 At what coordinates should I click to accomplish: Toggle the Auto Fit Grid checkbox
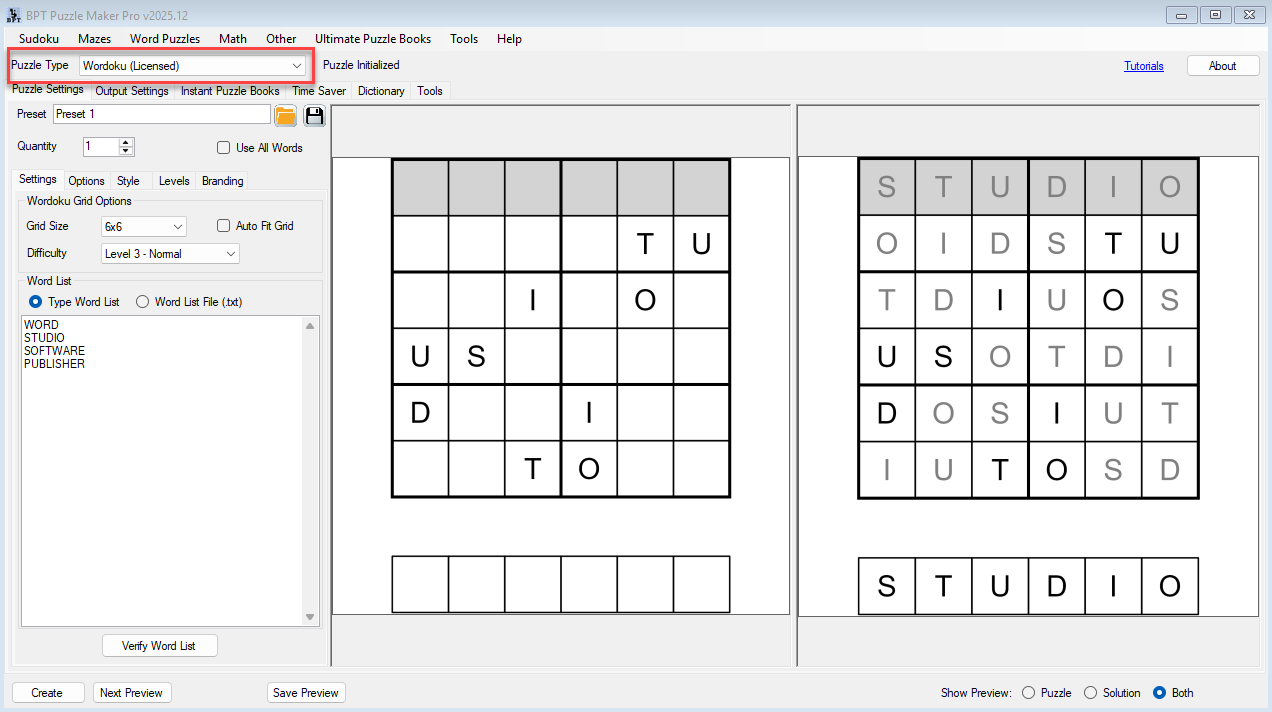click(x=224, y=226)
